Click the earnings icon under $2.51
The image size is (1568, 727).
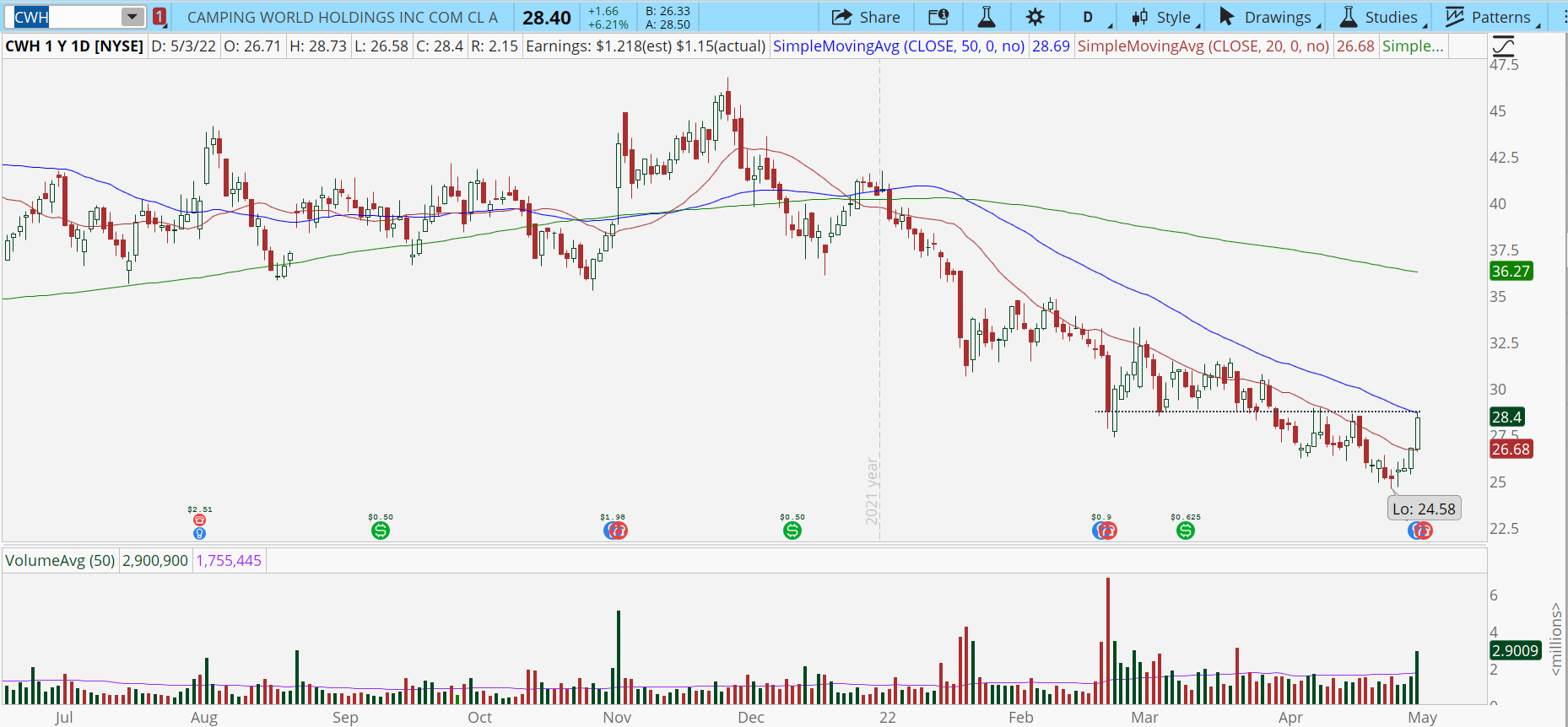point(200,520)
